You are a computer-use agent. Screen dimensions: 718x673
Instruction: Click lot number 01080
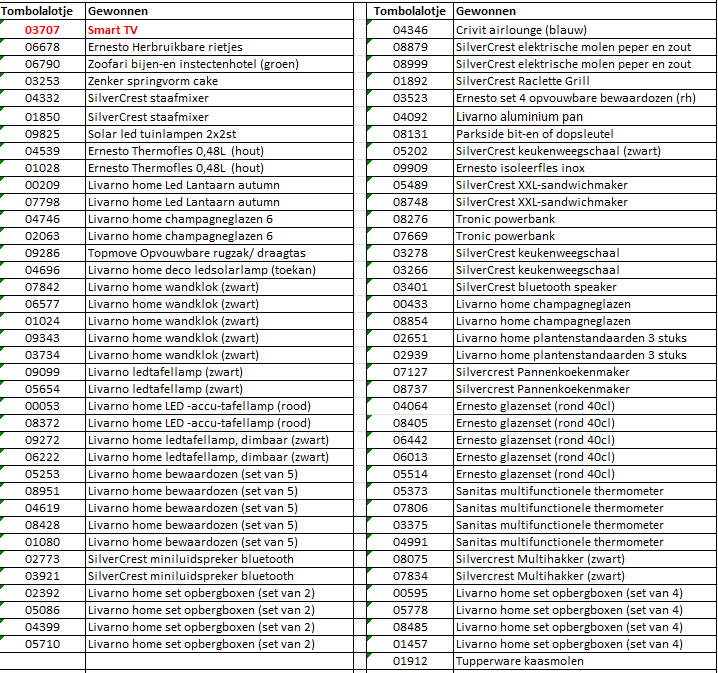[x=42, y=542]
